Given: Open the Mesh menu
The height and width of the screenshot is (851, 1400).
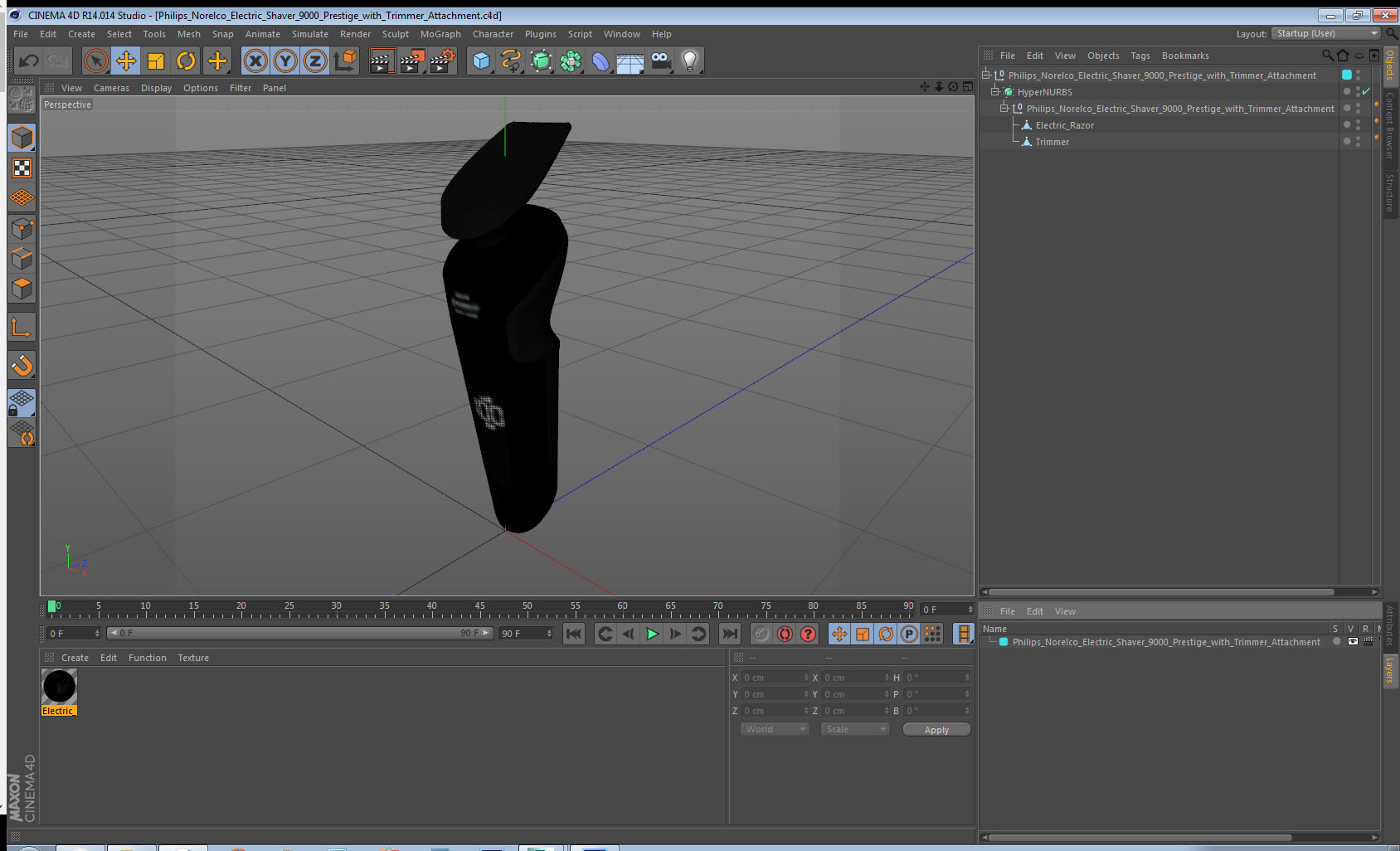Looking at the screenshot, I should (189, 34).
